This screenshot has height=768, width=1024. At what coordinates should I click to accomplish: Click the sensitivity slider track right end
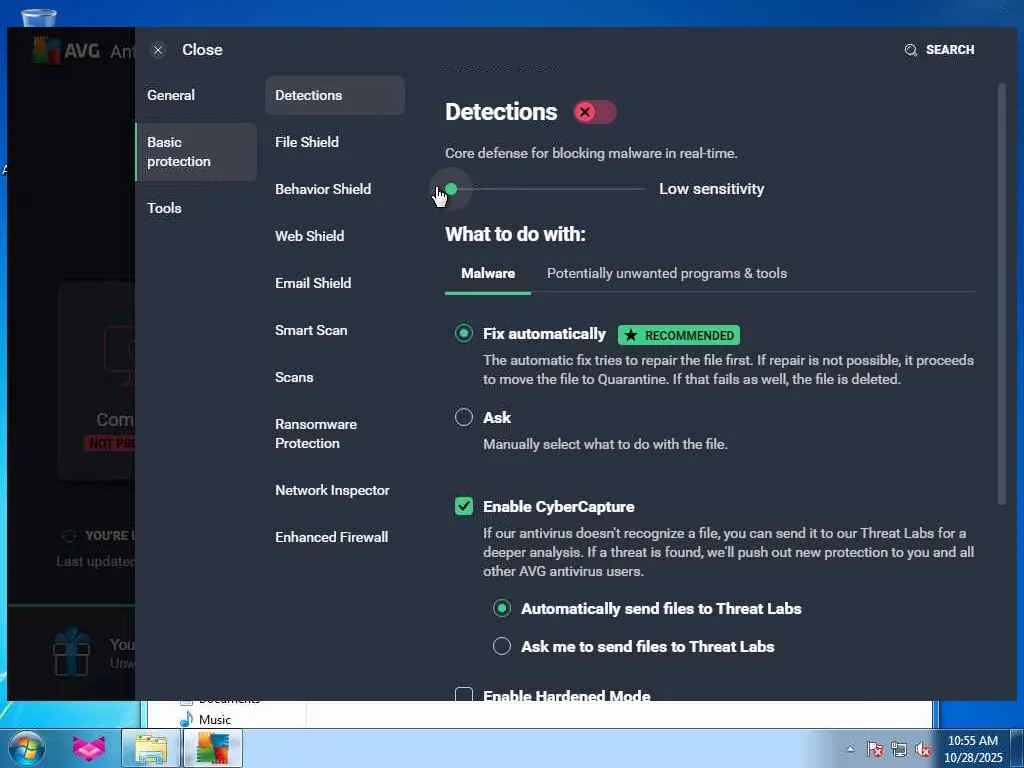[643, 189]
